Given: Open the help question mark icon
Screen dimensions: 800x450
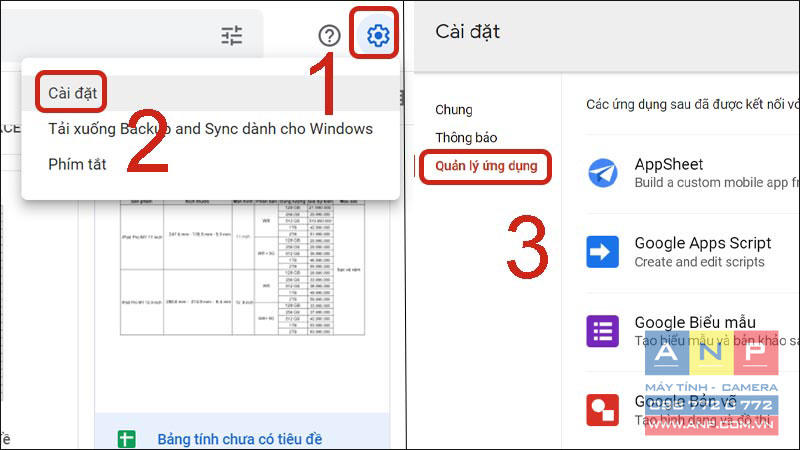Looking at the screenshot, I should click(x=329, y=36).
